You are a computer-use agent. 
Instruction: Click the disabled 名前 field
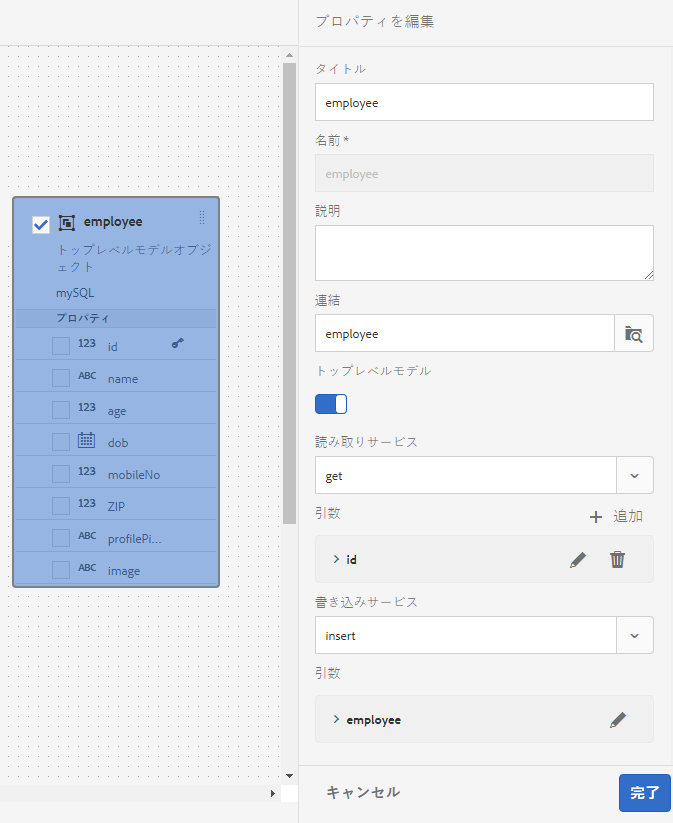[484, 173]
